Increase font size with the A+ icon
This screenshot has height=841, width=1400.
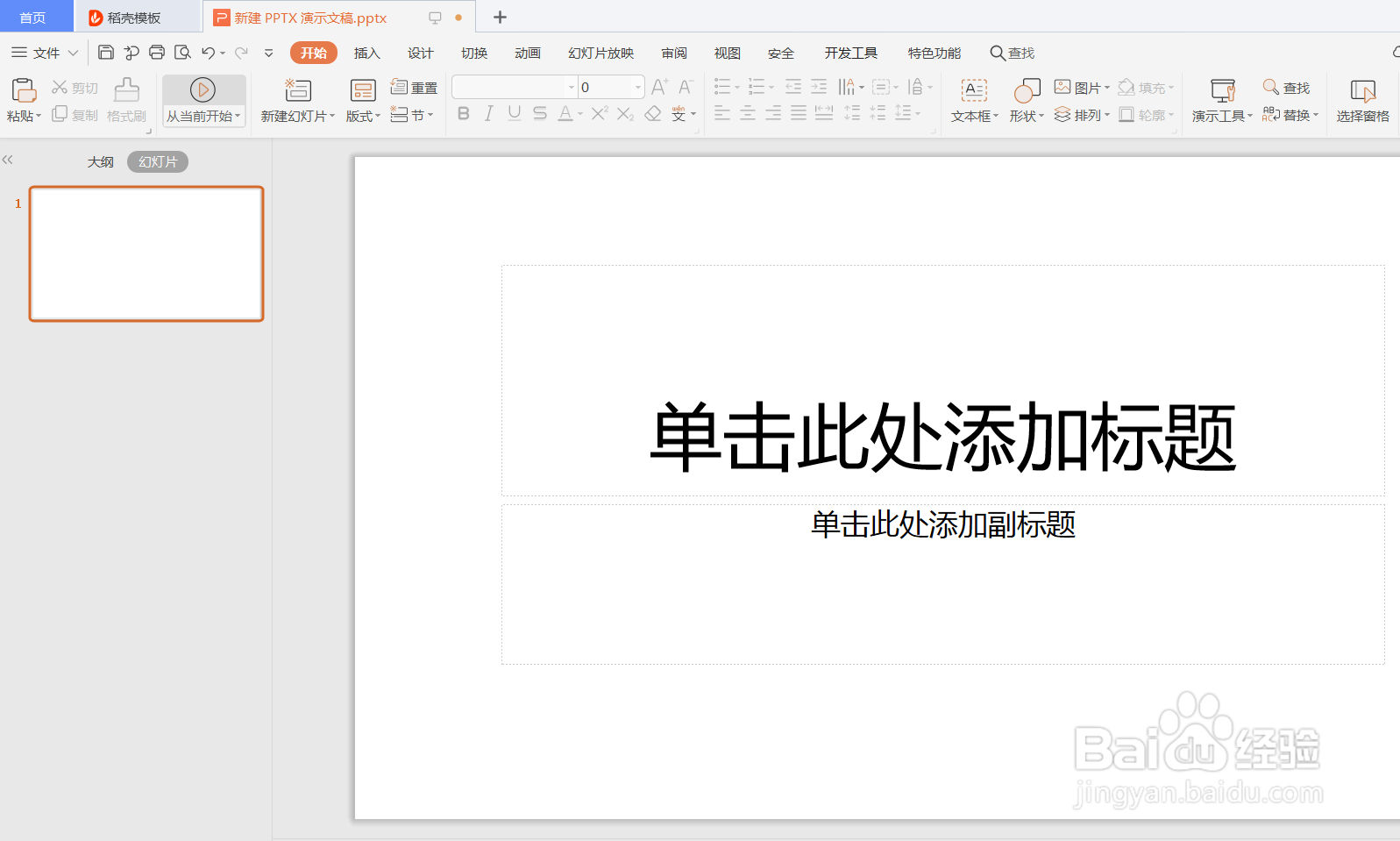tap(660, 87)
